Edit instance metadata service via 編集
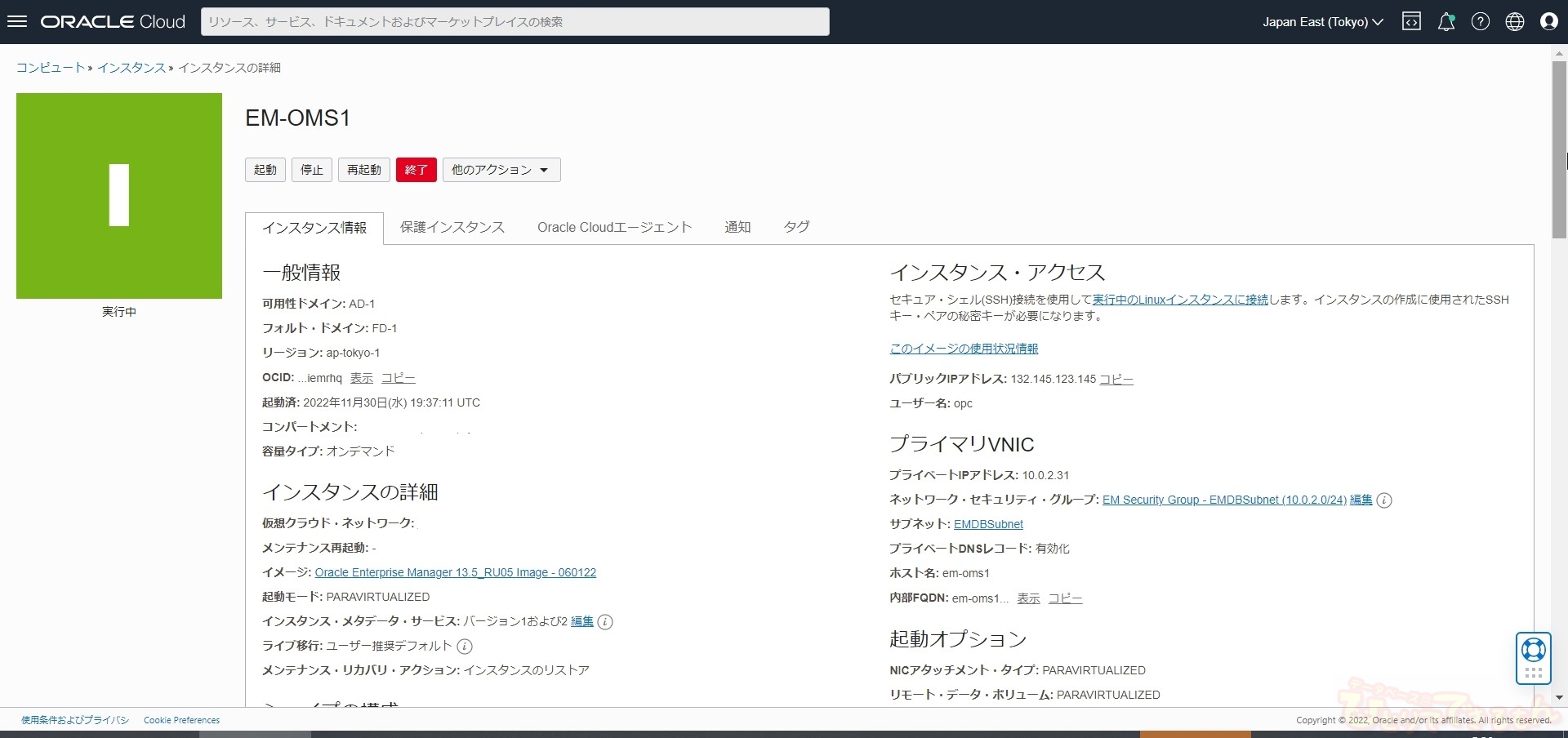1568x738 pixels. click(582, 621)
